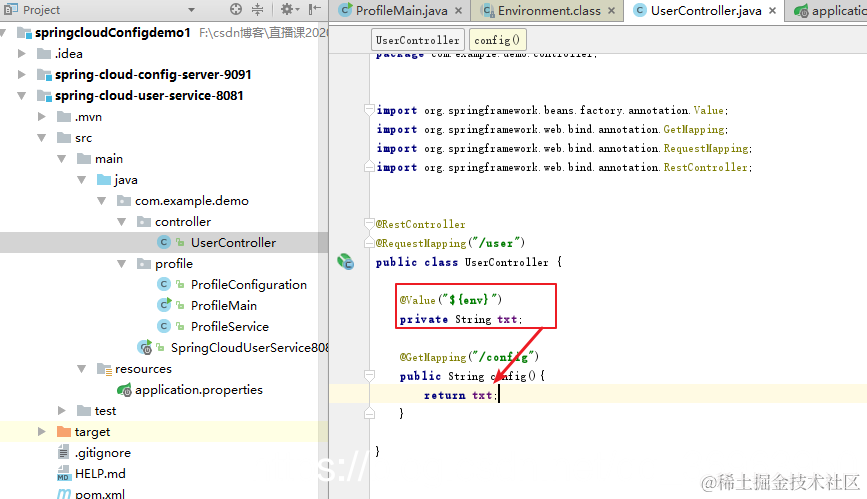
Task: Click the .gitignore file icon
Action: (64, 453)
